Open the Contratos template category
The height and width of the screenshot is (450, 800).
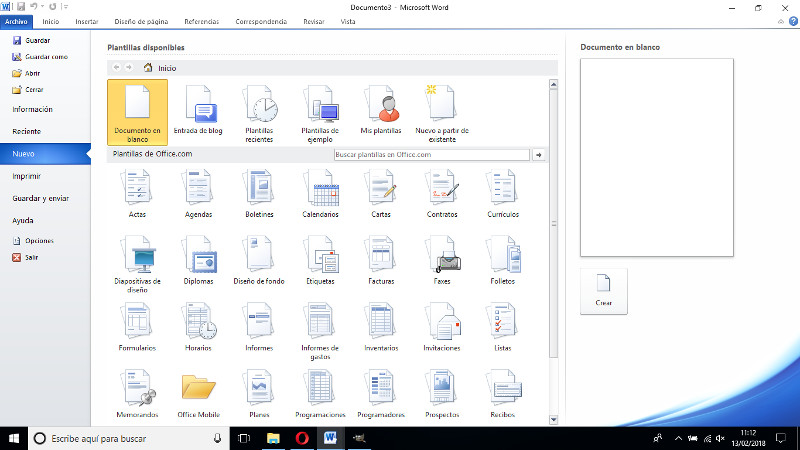442,194
